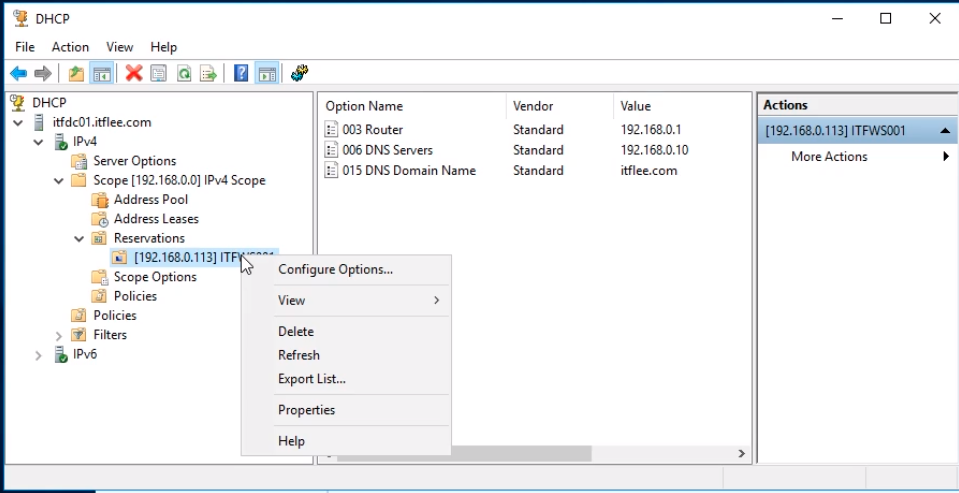Select the Policies node under IPv4
959x493 pixels.
114,316
